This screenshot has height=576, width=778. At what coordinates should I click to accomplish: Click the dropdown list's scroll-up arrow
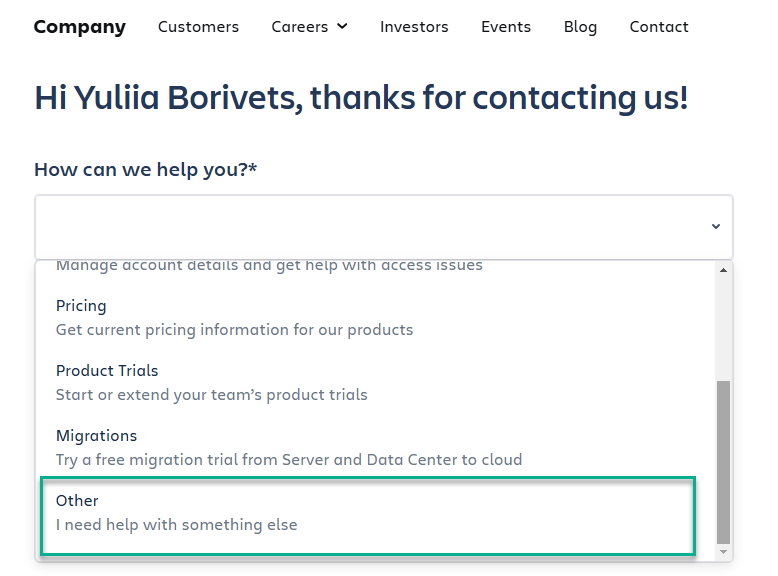click(724, 270)
